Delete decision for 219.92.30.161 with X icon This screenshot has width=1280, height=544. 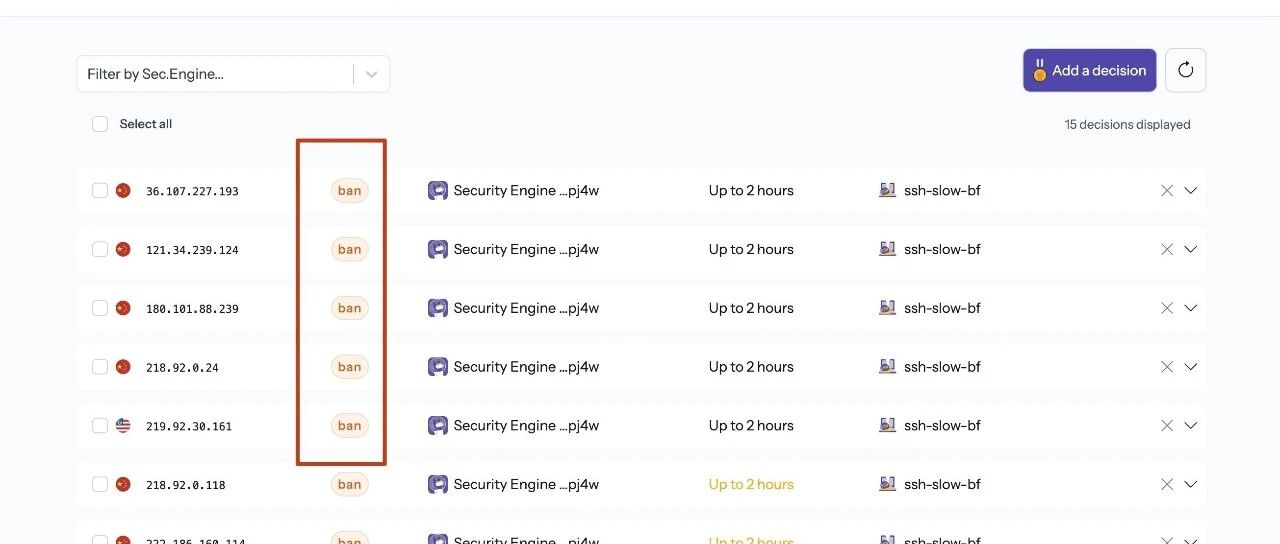pyautogui.click(x=1167, y=425)
